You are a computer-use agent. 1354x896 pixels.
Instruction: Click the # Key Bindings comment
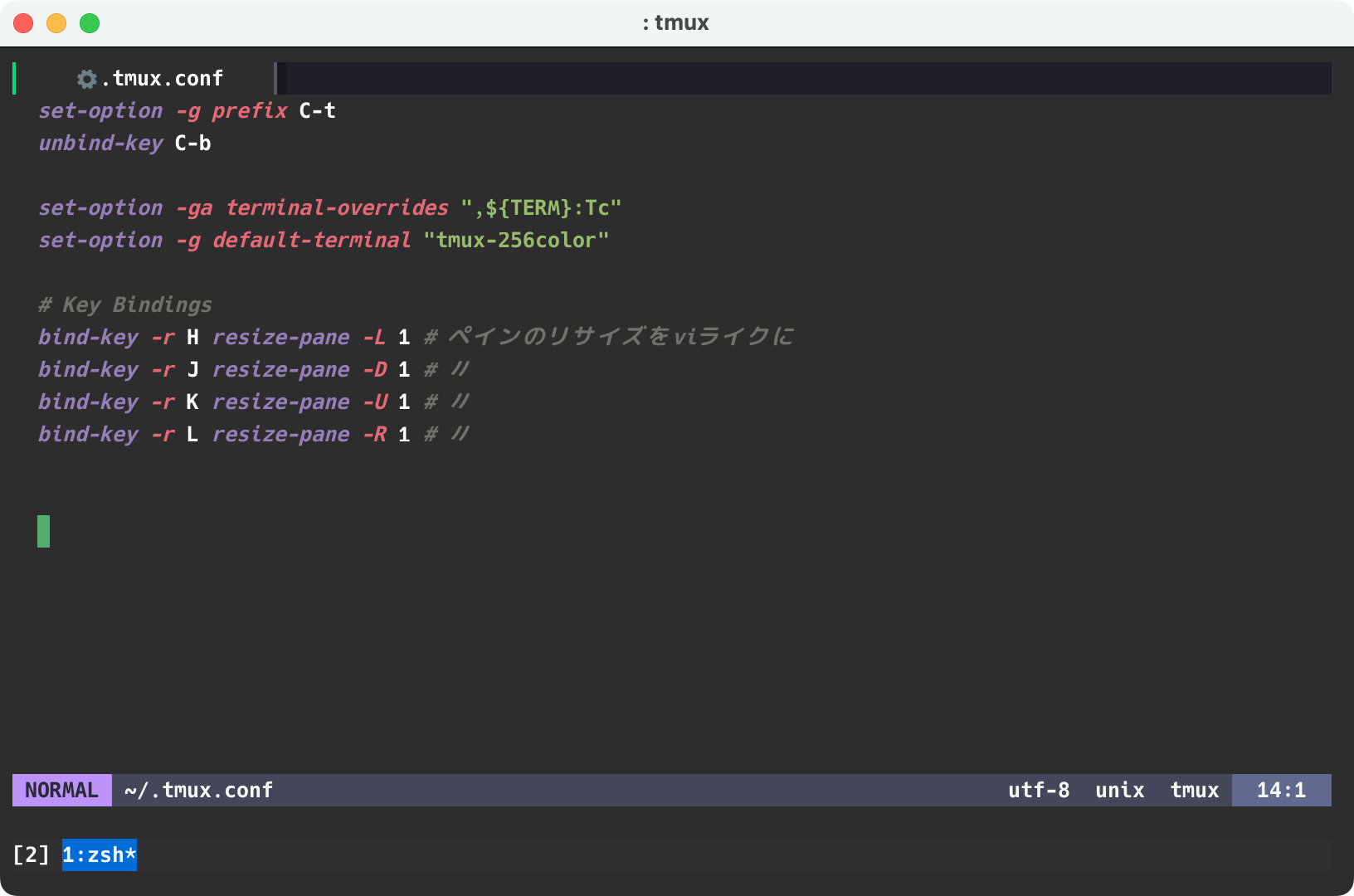(125, 305)
